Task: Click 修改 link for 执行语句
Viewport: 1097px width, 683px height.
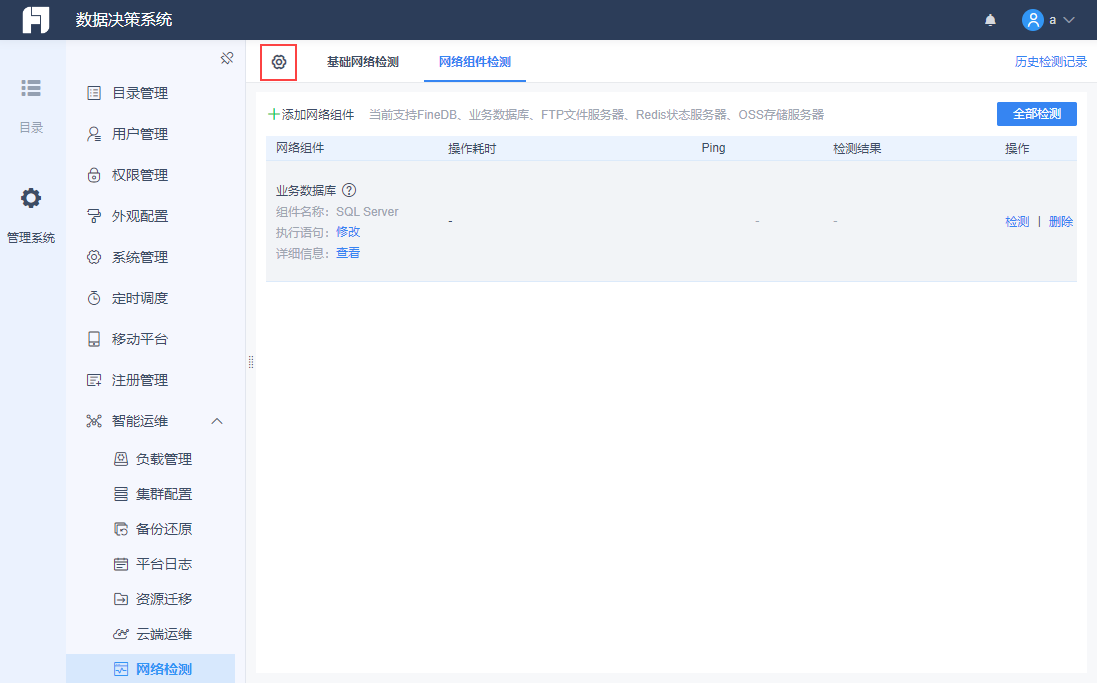Action: click(348, 232)
